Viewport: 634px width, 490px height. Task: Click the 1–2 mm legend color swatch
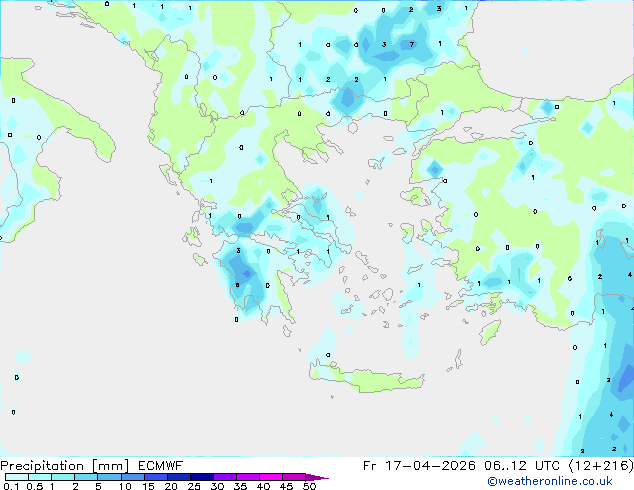(63, 477)
